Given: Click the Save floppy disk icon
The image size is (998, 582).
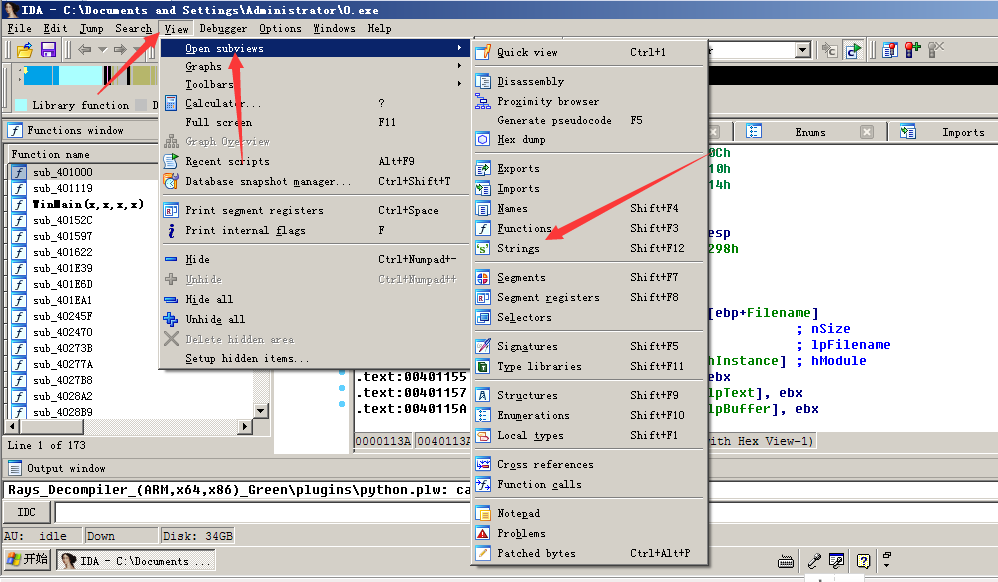Looking at the screenshot, I should [48, 50].
